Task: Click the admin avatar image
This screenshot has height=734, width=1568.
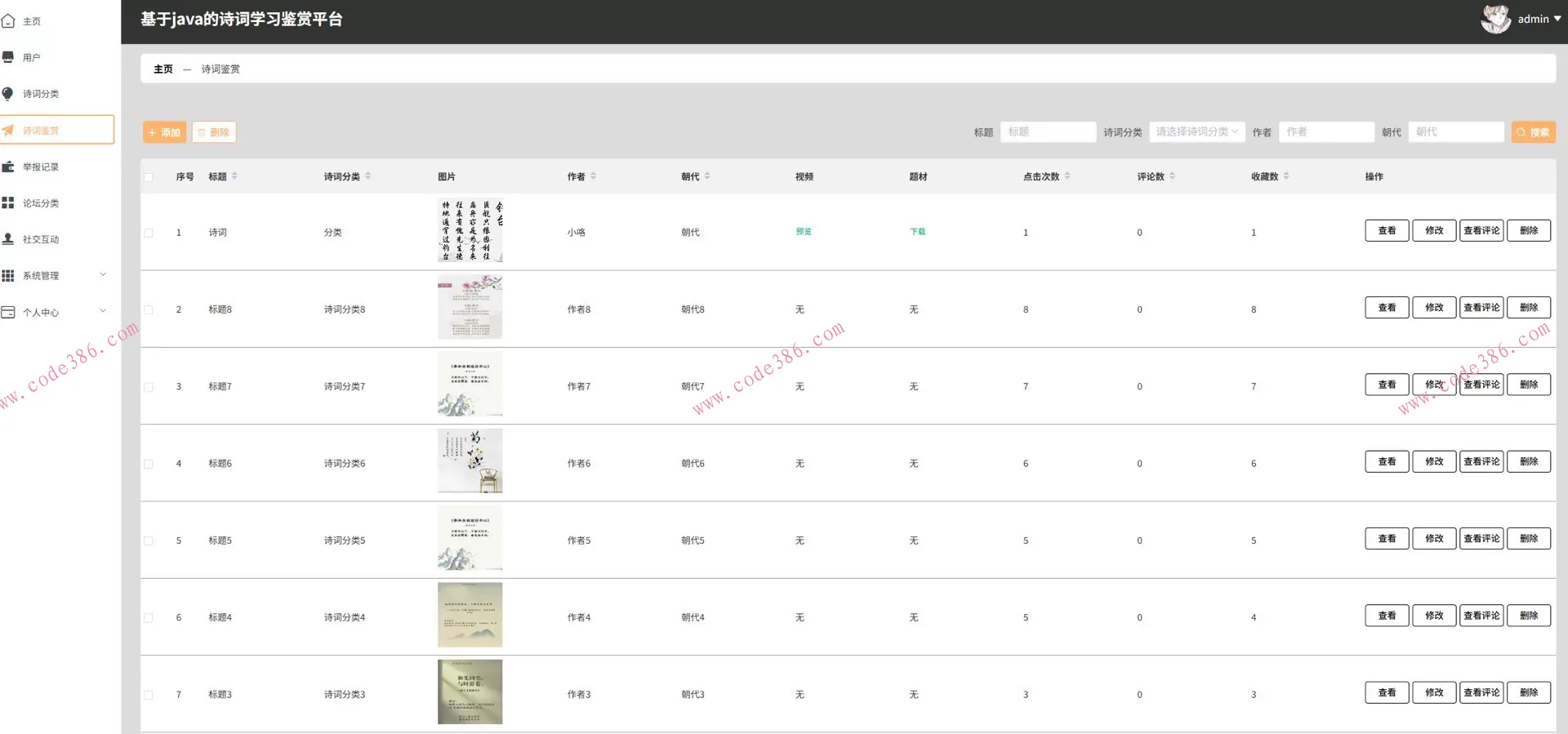Action: pyautogui.click(x=1495, y=19)
